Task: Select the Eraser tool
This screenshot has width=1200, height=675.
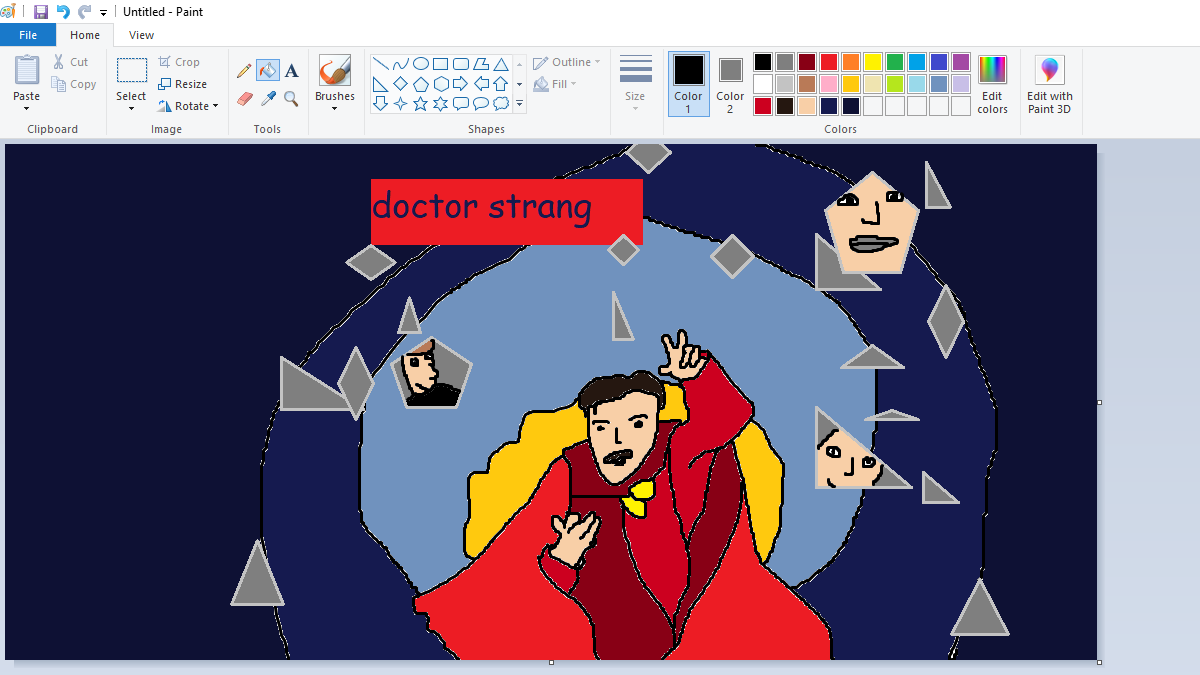Action: [244, 98]
